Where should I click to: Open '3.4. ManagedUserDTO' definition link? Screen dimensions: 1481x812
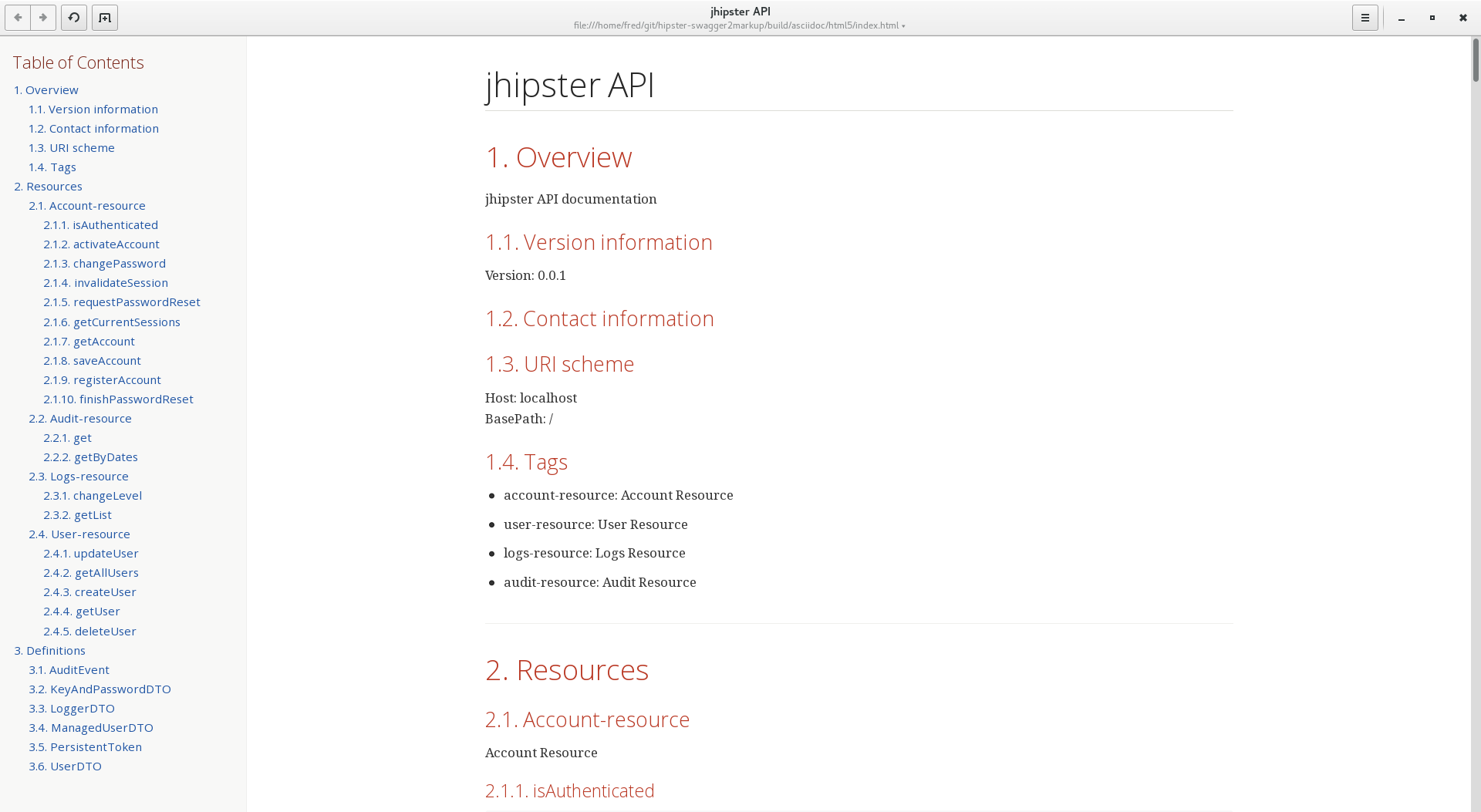(x=91, y=727)
